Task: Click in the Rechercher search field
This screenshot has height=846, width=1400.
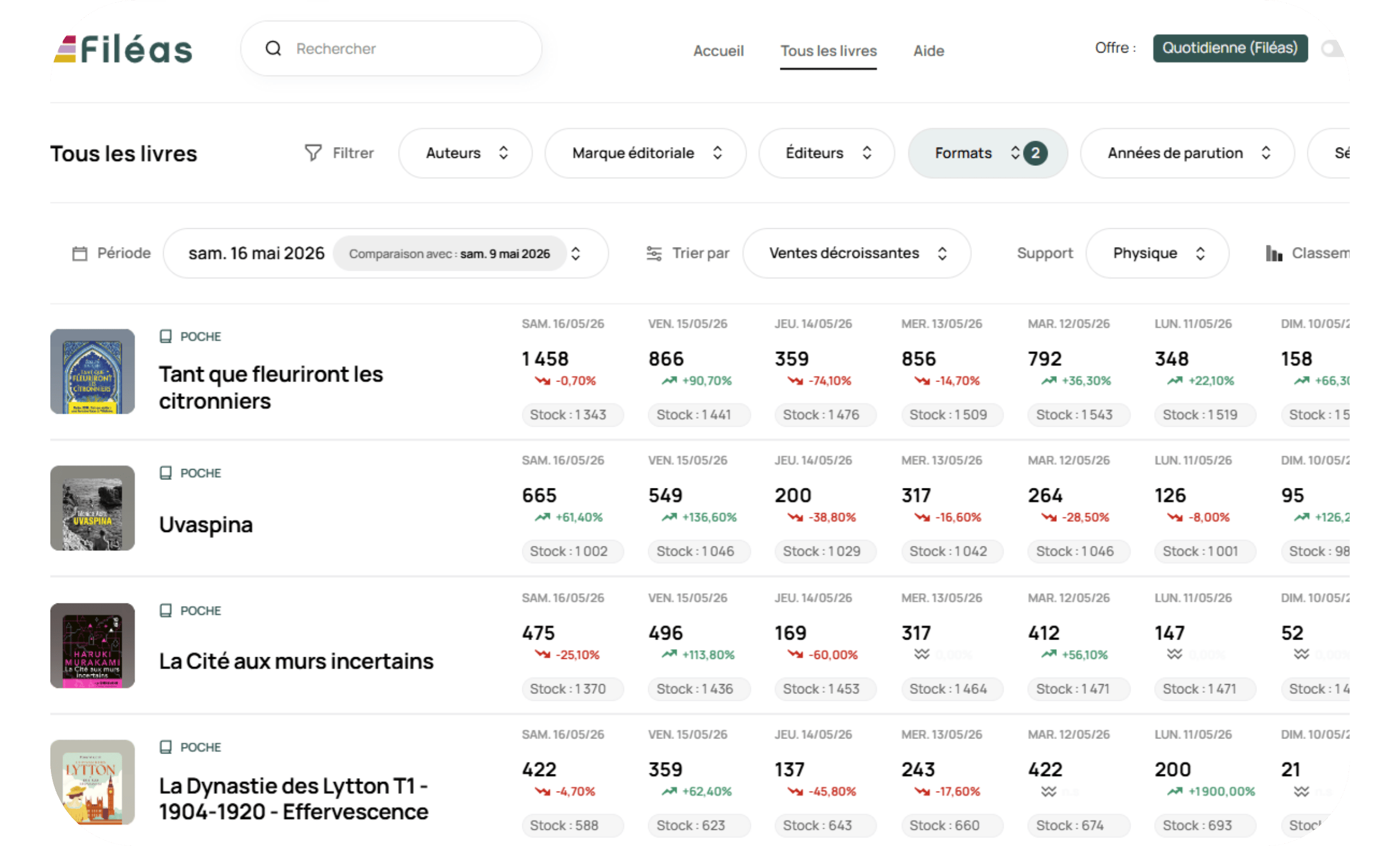Action: click(391, 49)
